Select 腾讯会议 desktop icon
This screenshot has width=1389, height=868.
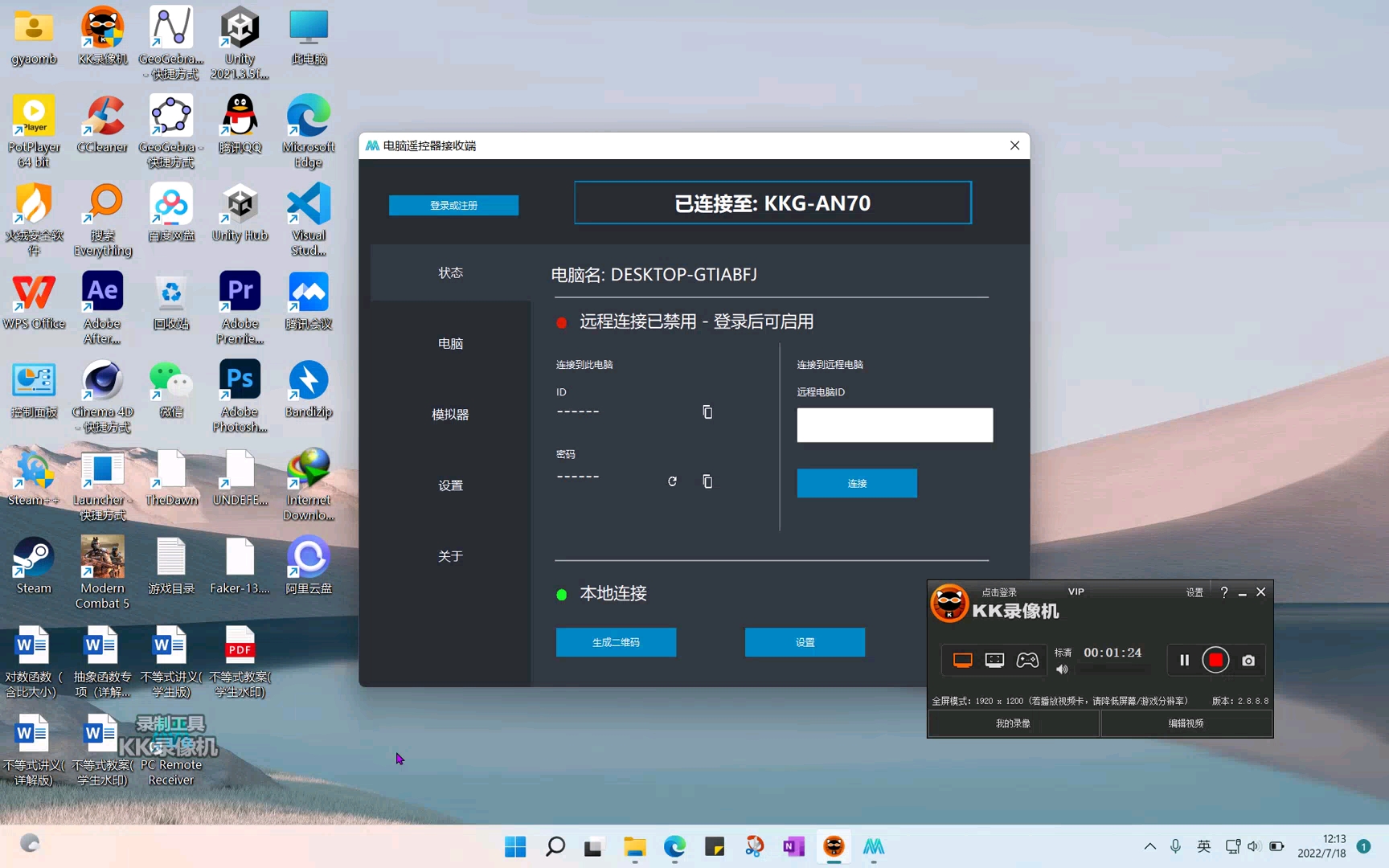click(309, 301)
